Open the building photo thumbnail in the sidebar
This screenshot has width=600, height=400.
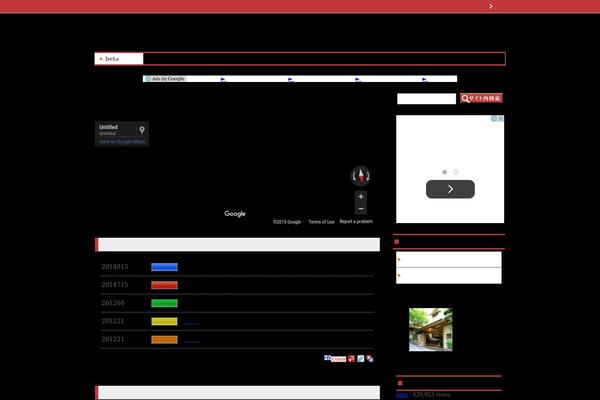tap(430, 330)
